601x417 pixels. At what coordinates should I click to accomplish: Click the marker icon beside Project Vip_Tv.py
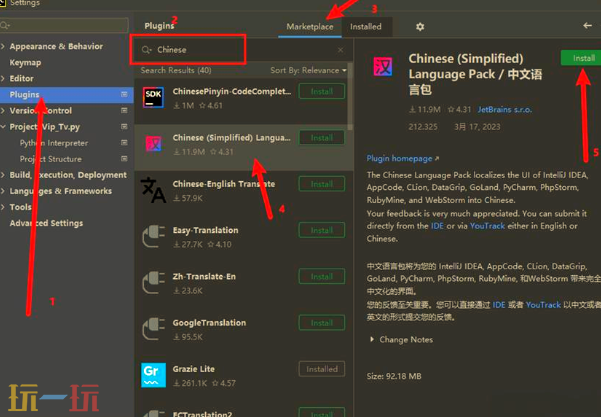pos(124,126)
